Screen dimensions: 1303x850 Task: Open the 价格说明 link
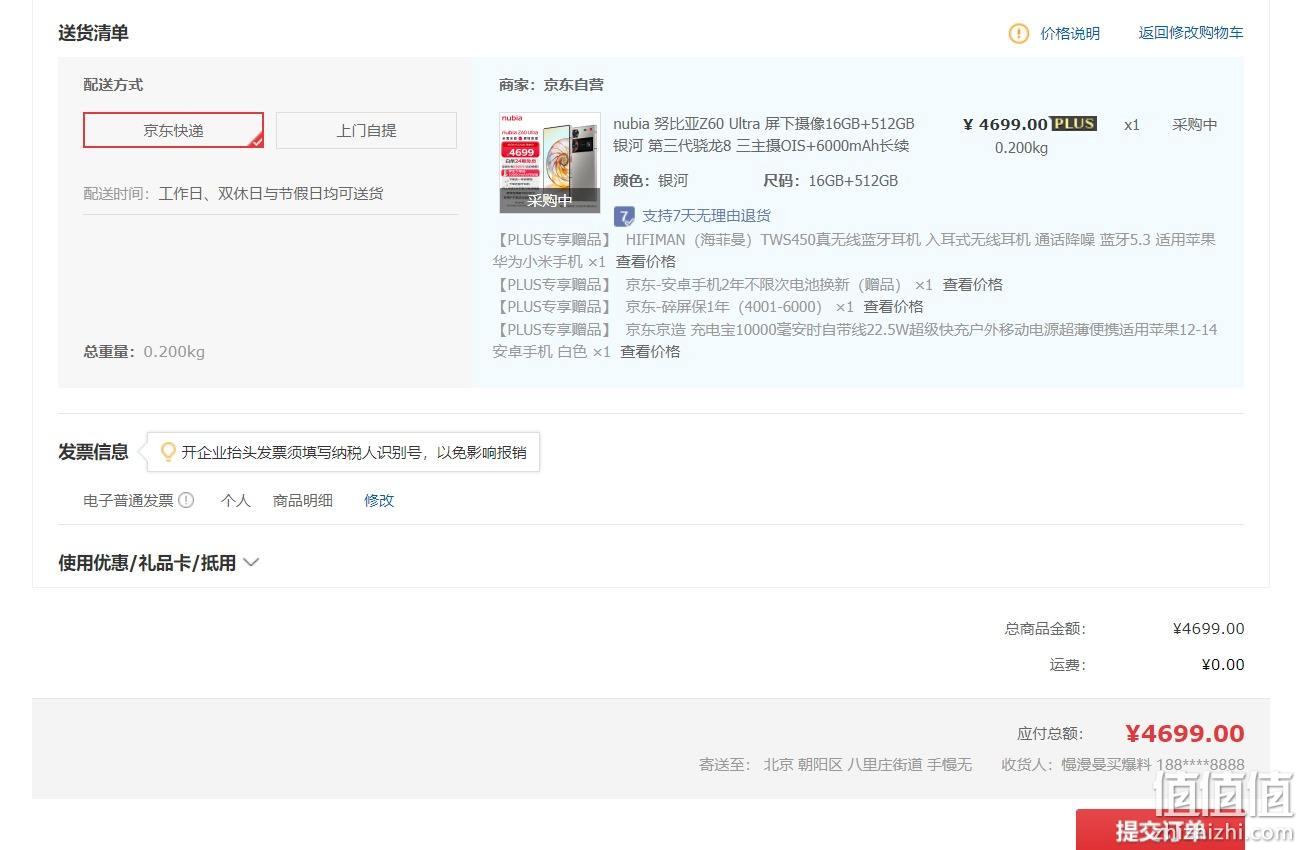tap(1070, 33)
